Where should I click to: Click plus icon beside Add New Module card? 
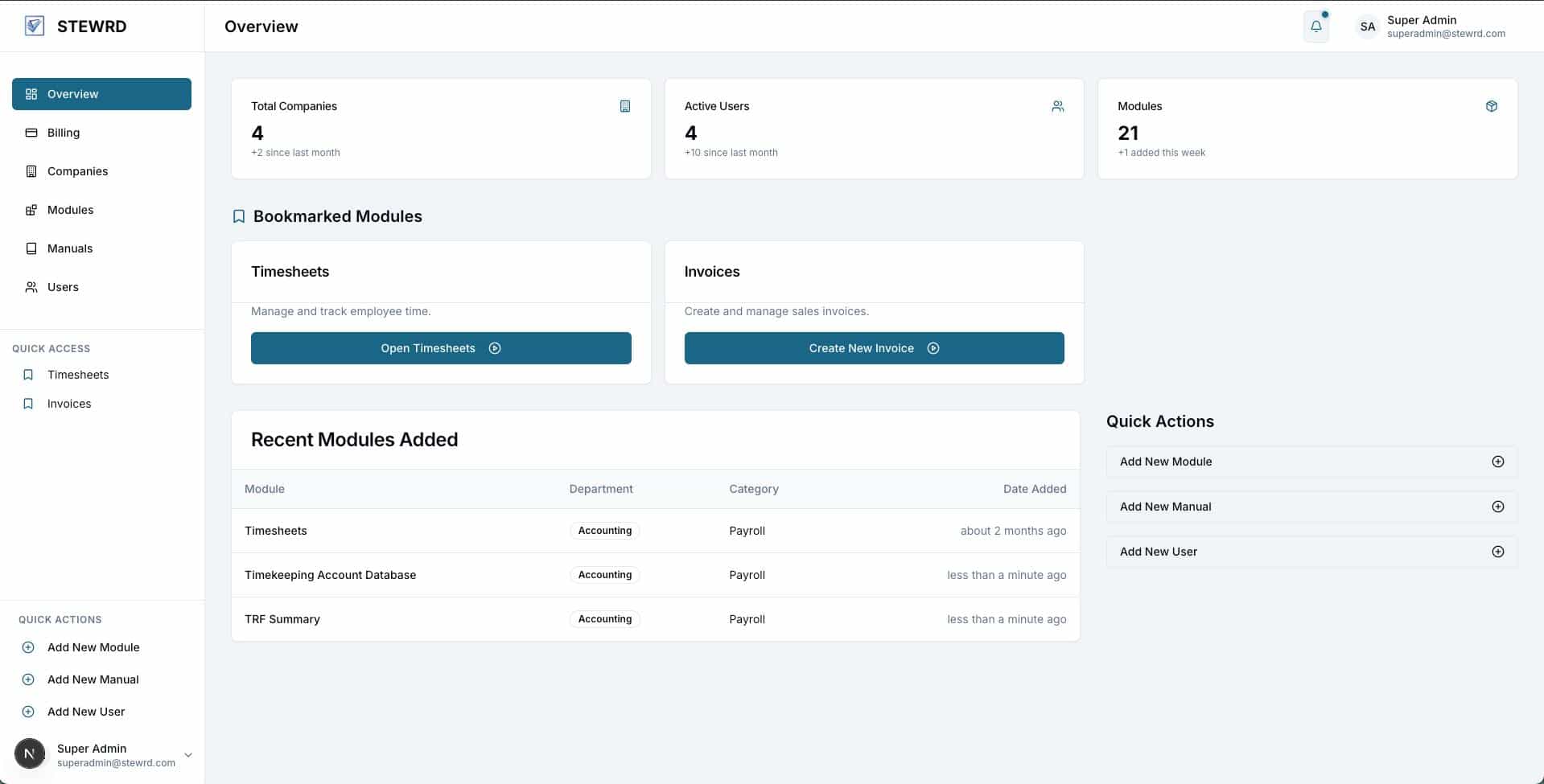[x=1497, y=462]
